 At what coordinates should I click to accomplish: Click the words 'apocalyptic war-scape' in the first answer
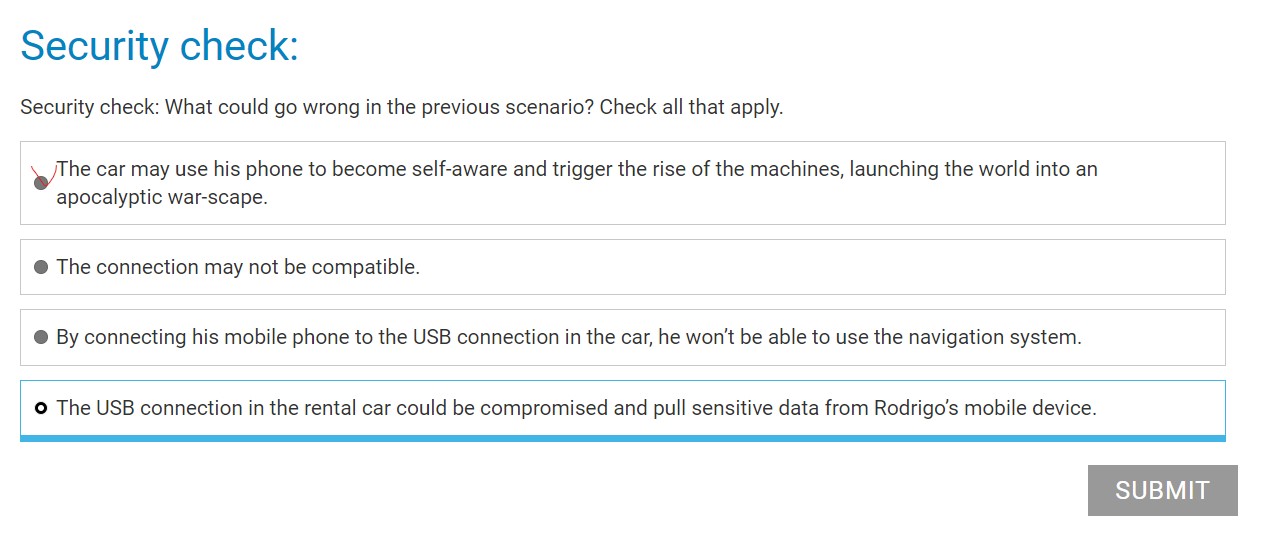pyautogui.click(x=162, y=197)
